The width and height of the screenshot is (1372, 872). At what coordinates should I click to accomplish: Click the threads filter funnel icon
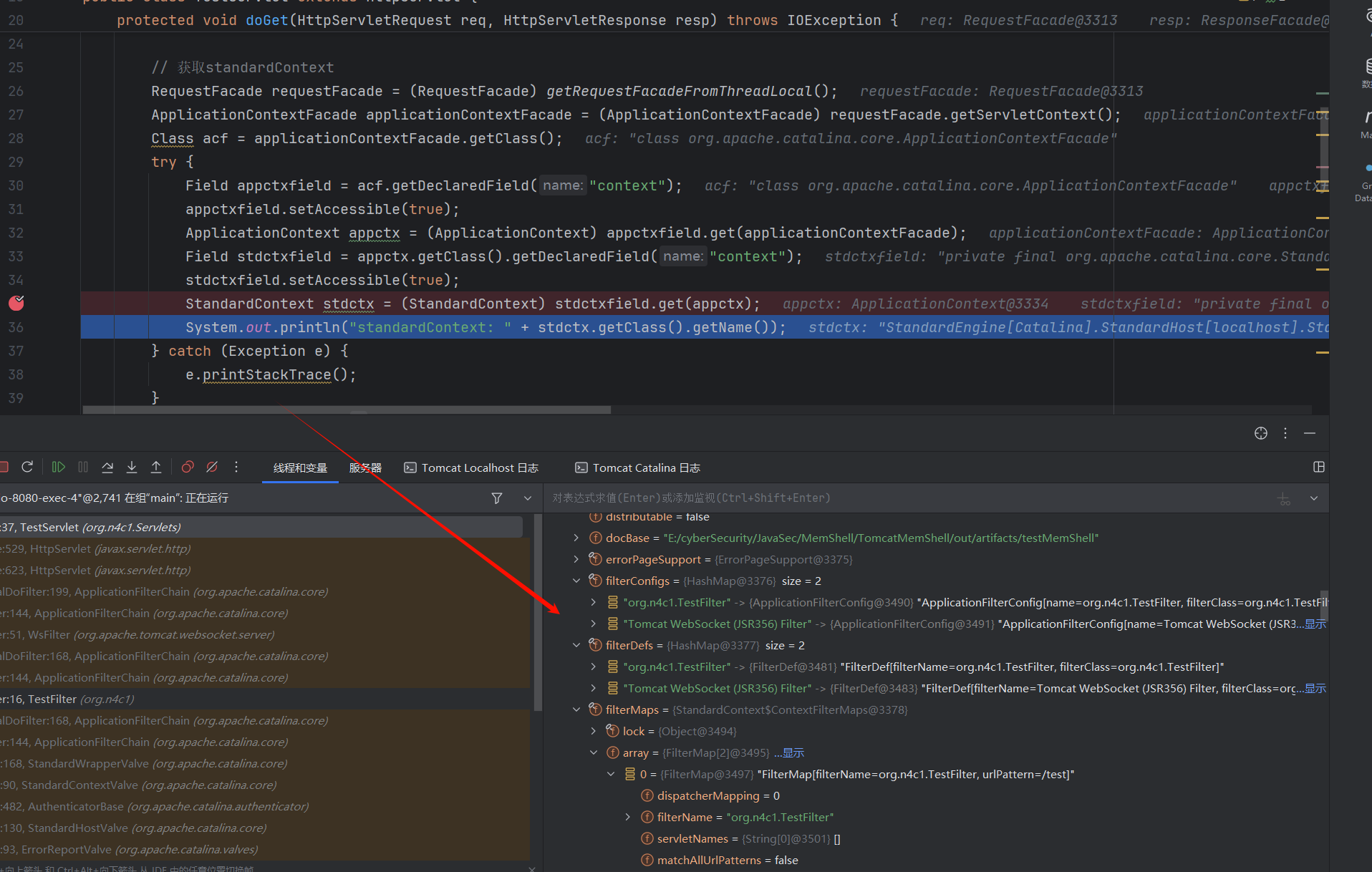pyautogui.click(x=497, y=498)
